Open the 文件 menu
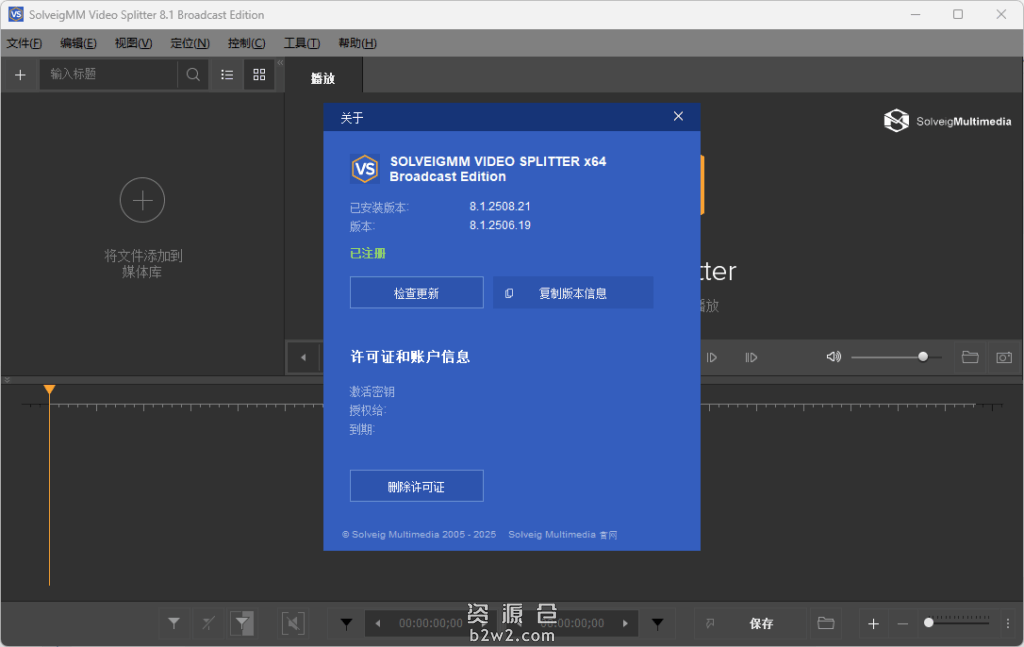The height and width of the screenshot is (647, 1024). click(x=24, y=43)
